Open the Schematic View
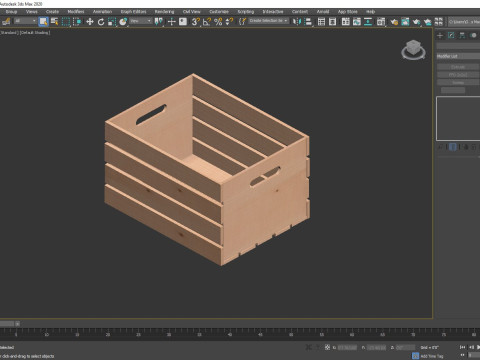The image size is (480, 360). coord(368,22)
